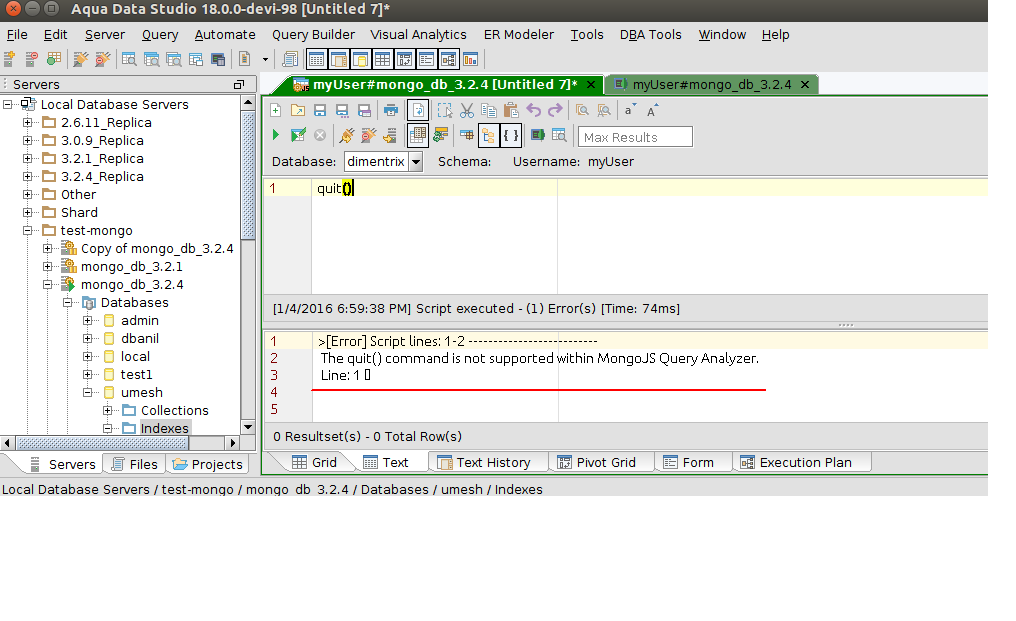Viewport: 1016px width, 621px height.
Task: Switch to the Projects panel tab
Action: [x=207, y=464]
